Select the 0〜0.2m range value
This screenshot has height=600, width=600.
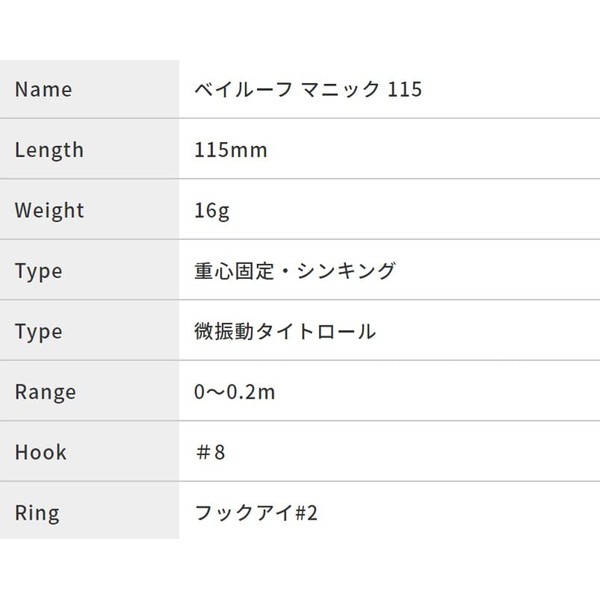pyautogui.click(x=235, y=391)
